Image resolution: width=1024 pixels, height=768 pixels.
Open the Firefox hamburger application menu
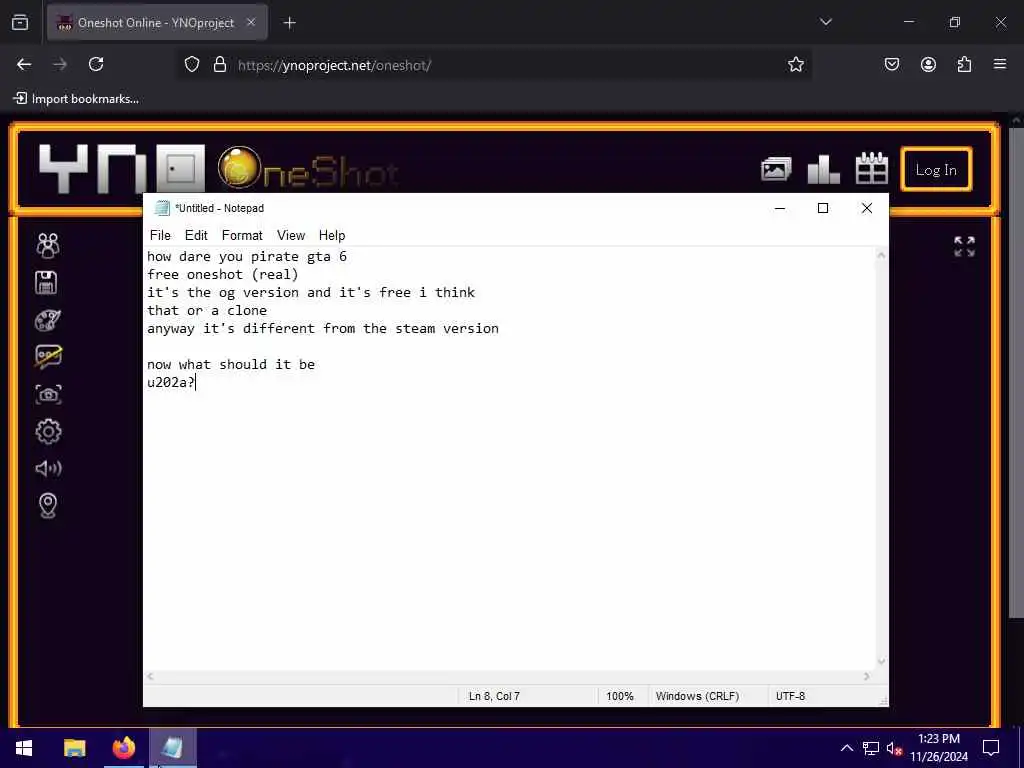coord(1000,64)
